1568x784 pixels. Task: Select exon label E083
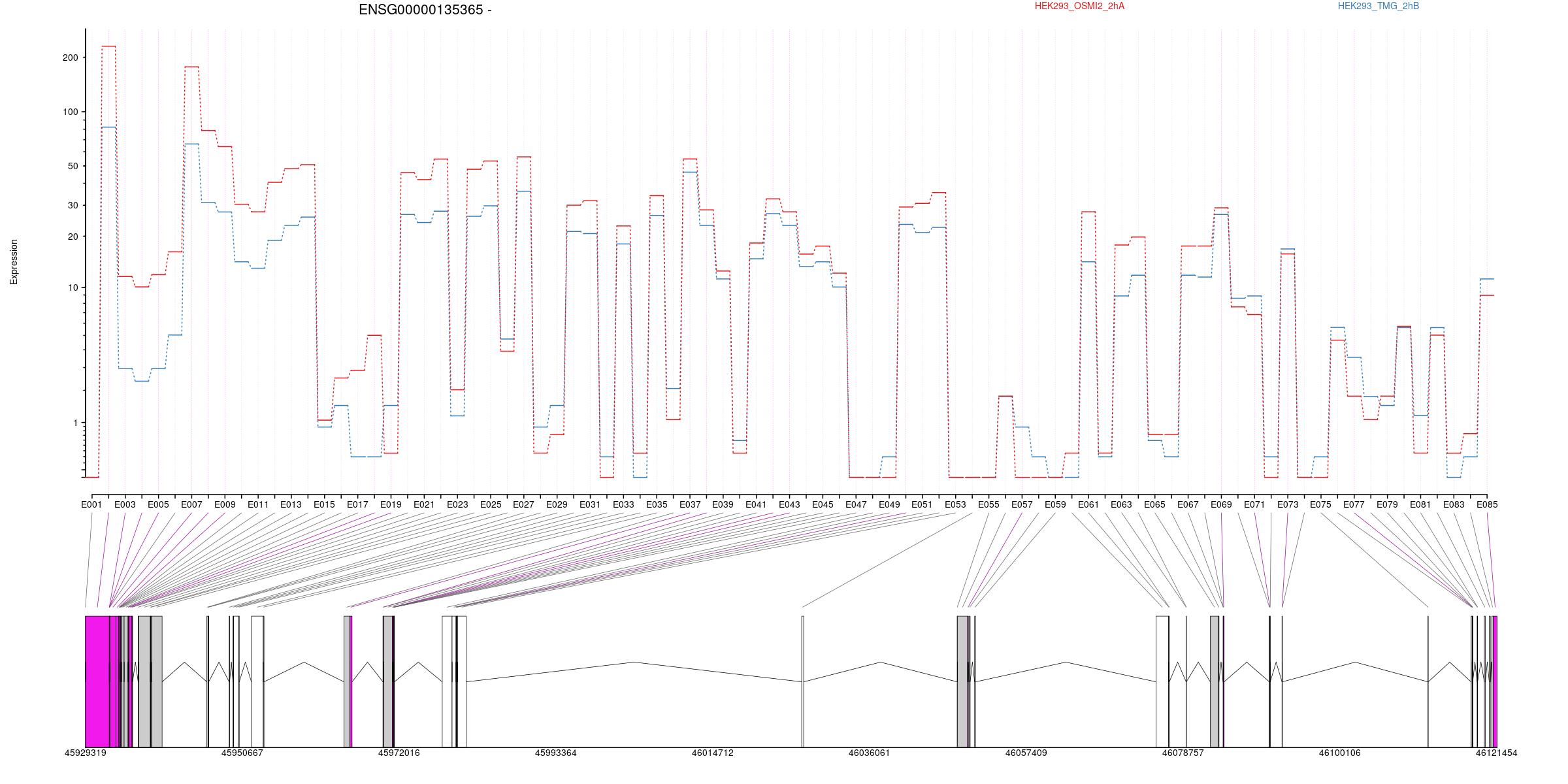pos(1454,504)
